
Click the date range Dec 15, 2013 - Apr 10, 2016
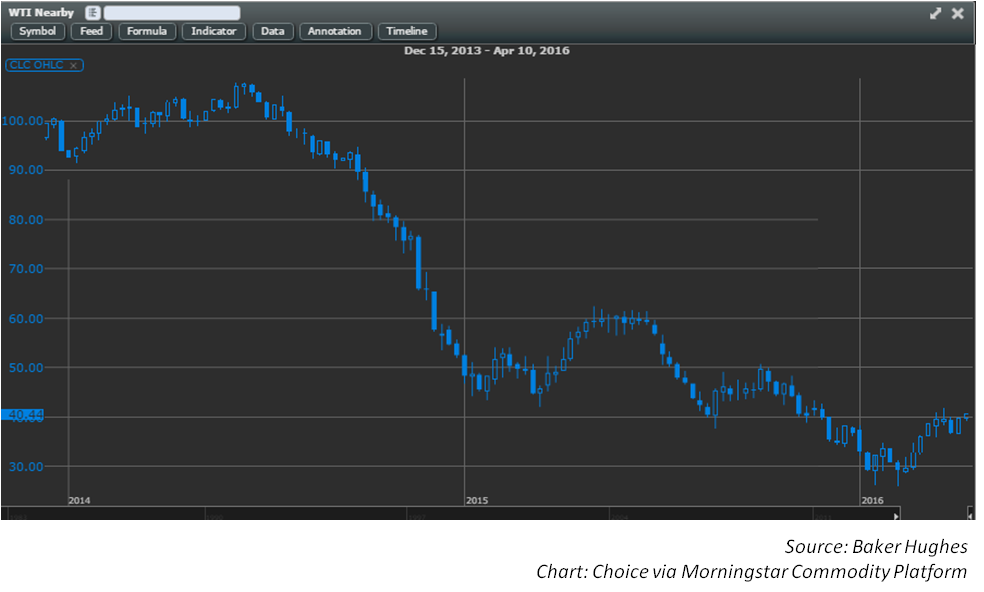[x=487, y=51]
